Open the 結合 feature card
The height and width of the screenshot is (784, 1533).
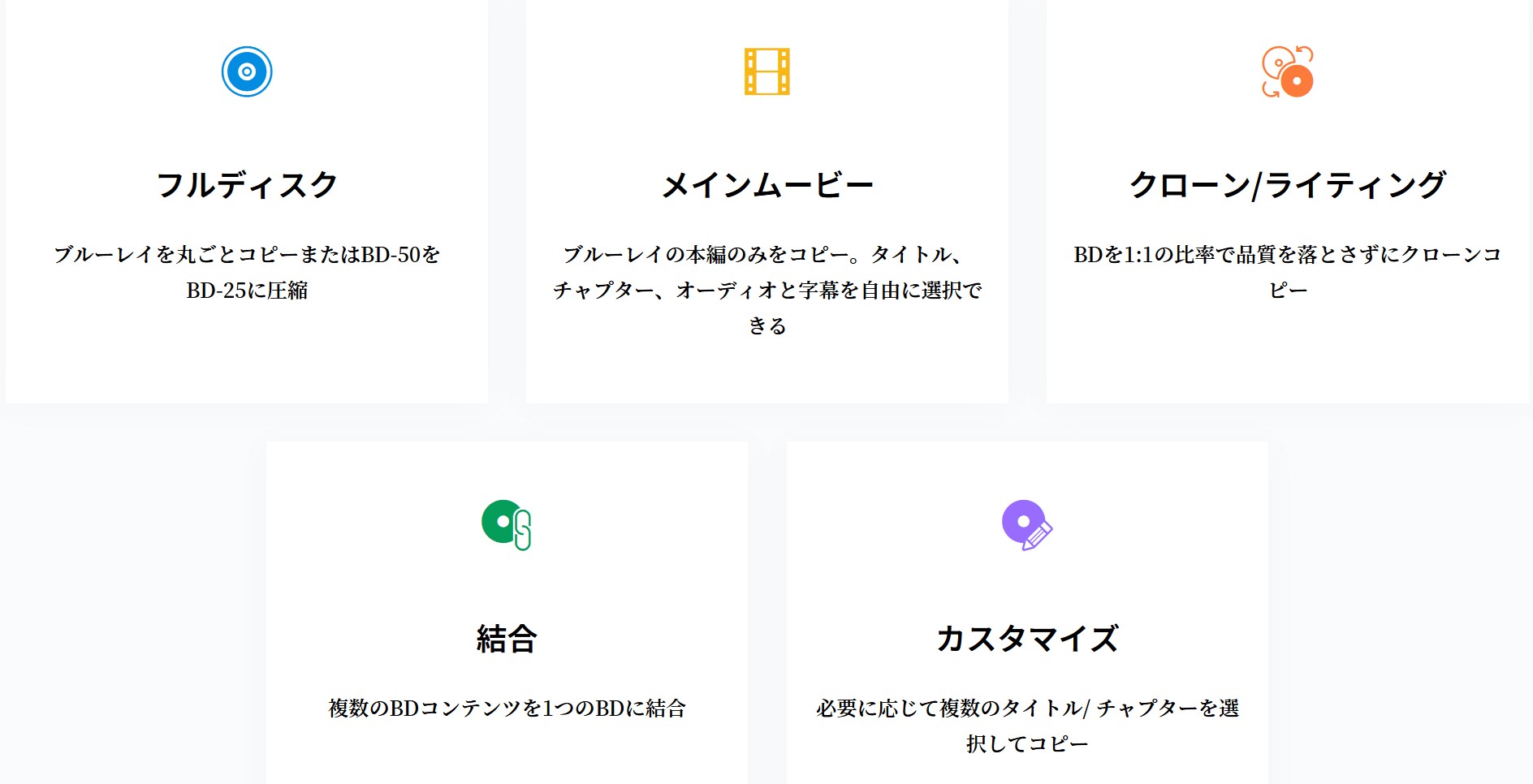pyautogui.click(x=507, y=613)
